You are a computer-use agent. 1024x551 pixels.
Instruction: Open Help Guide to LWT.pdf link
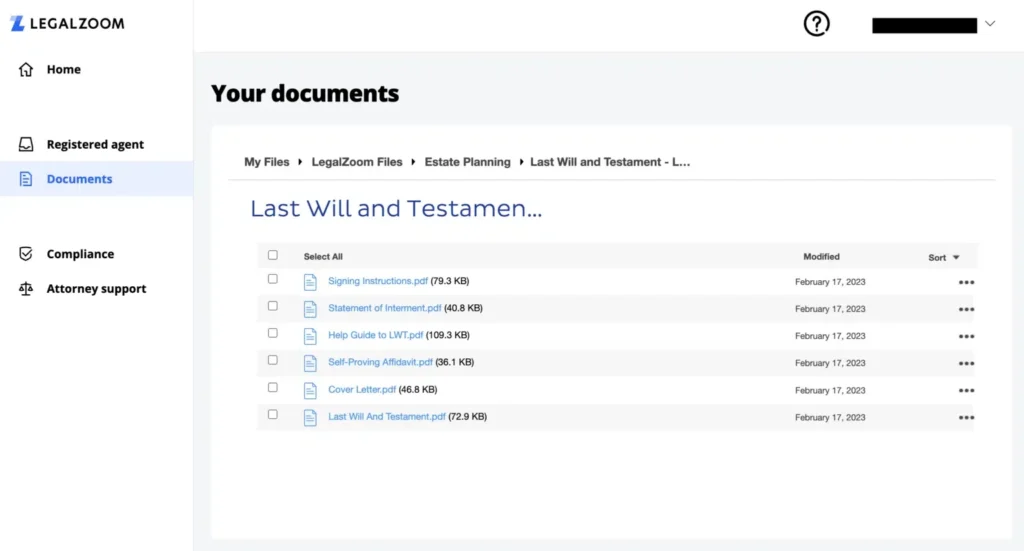(376, 335)
